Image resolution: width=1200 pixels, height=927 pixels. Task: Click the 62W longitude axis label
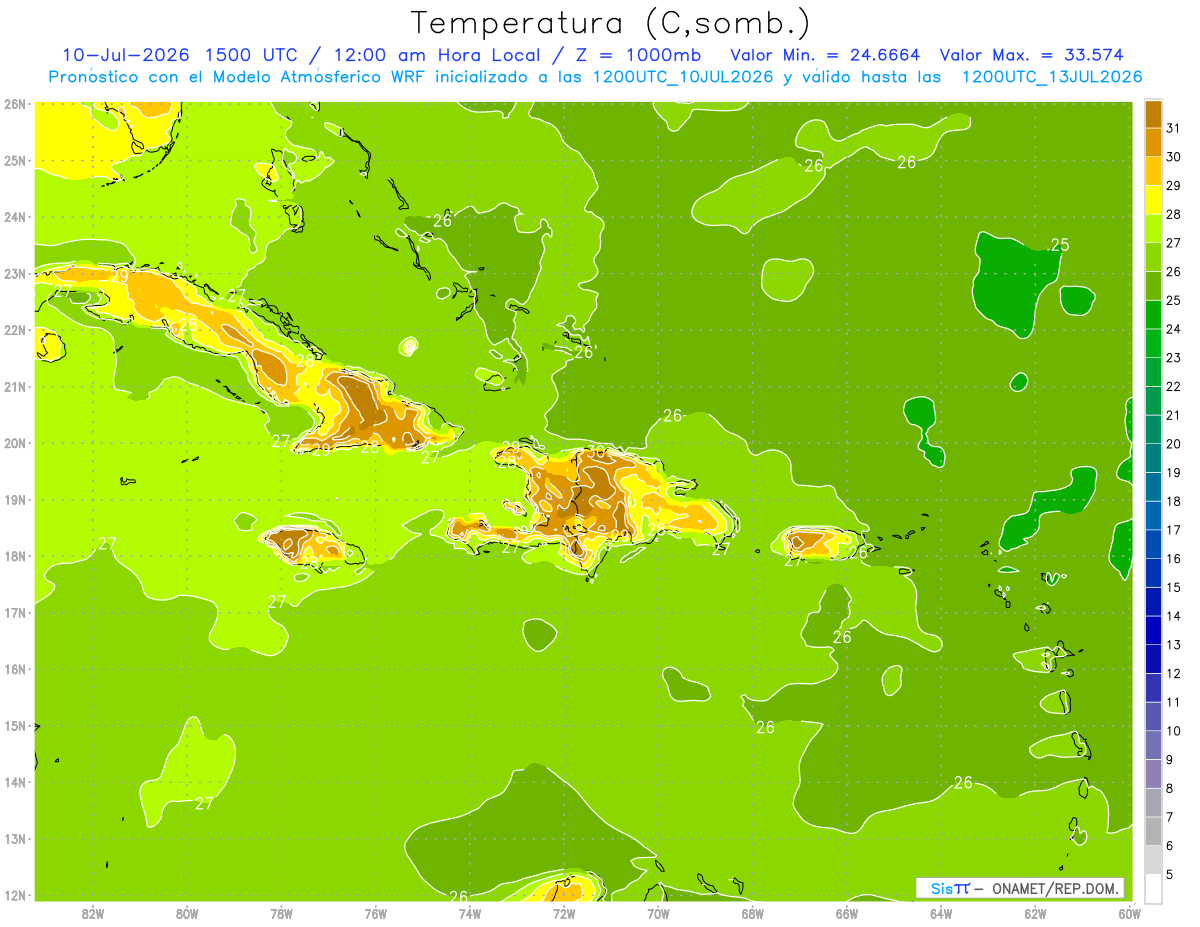click(1035, 913)
